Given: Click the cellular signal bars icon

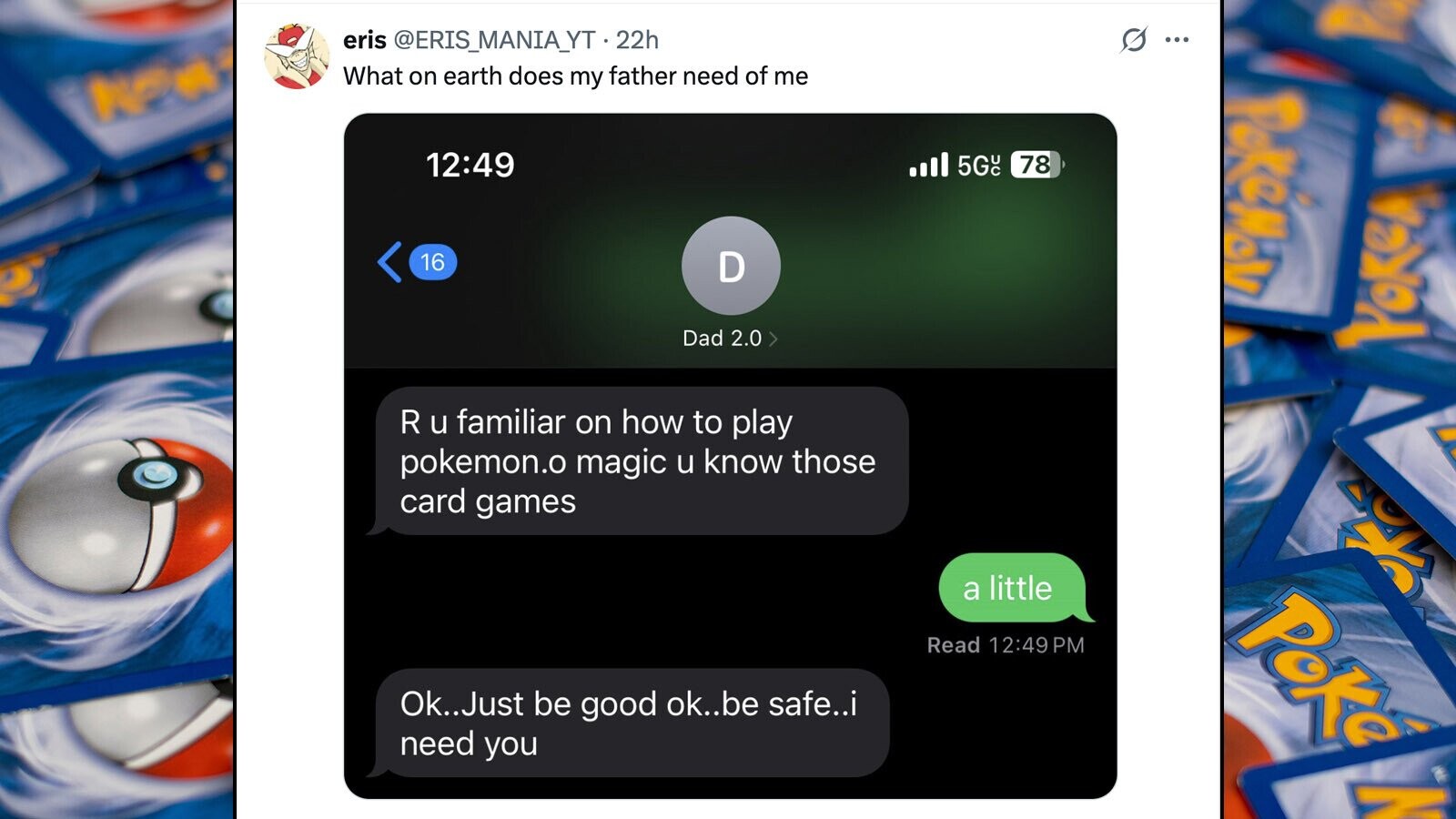Looking at the screenshot, I should (x=928, y=165).
